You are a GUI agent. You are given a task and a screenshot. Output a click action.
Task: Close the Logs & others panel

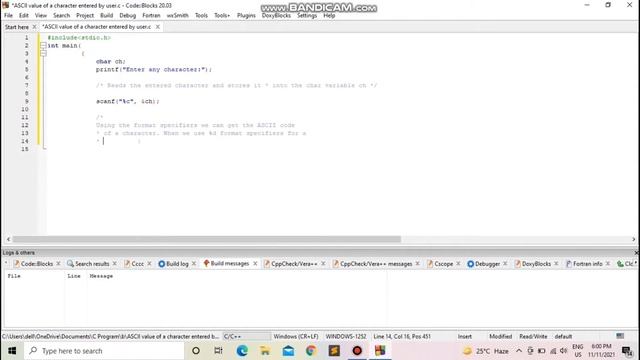[x=636, y=253]
